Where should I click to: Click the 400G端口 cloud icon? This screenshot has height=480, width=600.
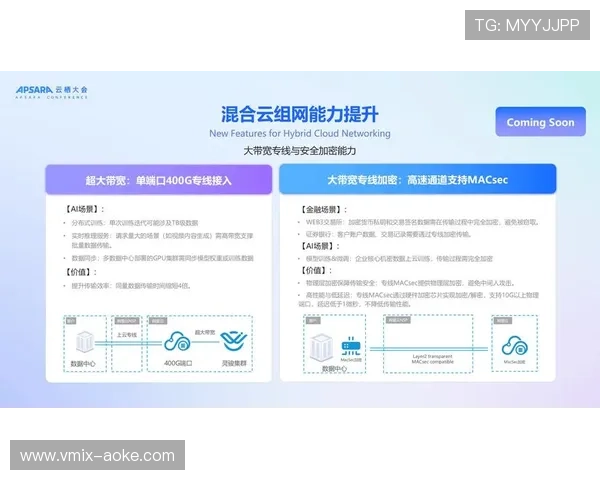pyautogui.click(x=177, y=341)
